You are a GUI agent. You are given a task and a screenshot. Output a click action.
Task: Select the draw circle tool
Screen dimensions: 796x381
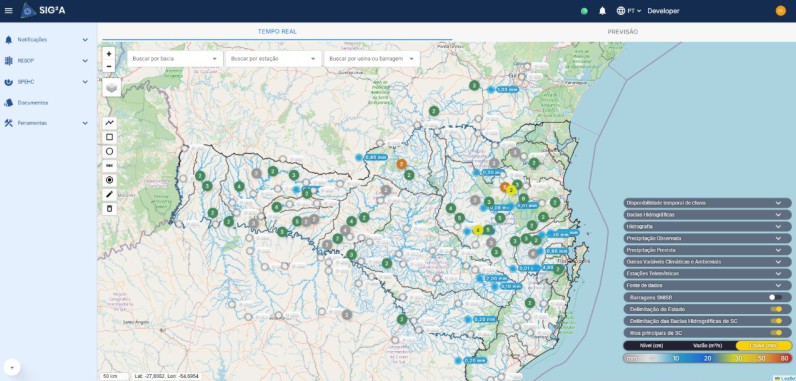pos(109,151)
